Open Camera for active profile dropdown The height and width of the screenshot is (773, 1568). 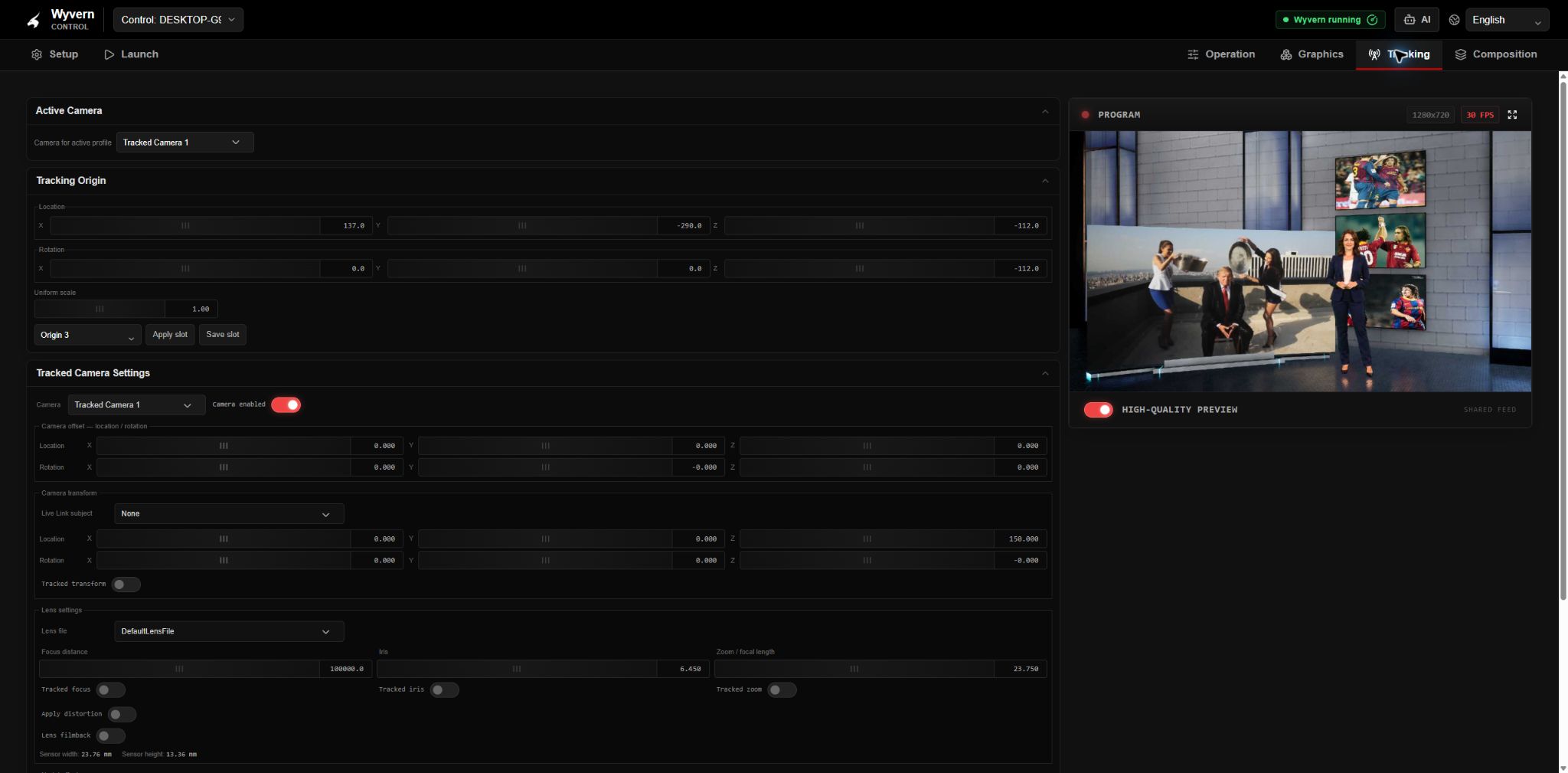tap(185, 142)
